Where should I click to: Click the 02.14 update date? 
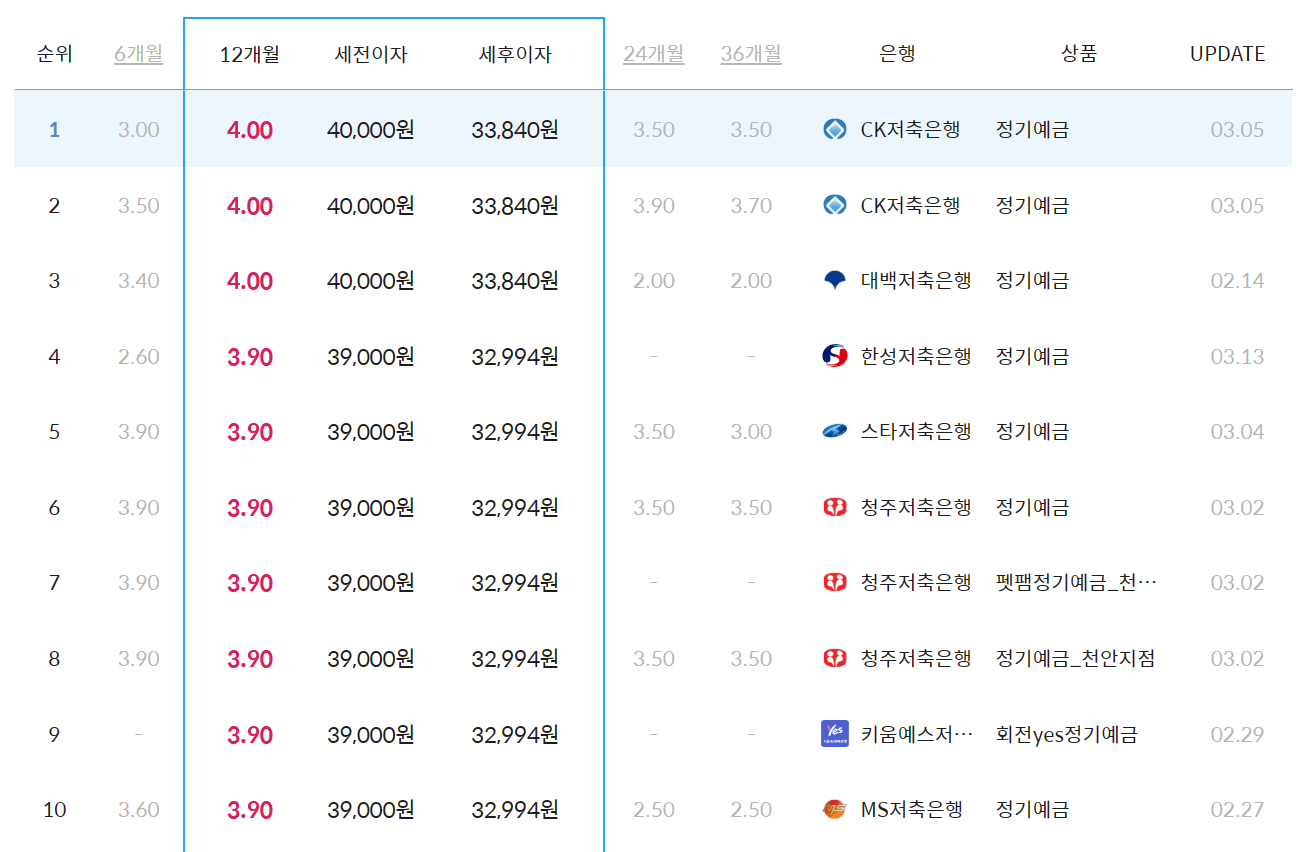[x=1237, y=281]
